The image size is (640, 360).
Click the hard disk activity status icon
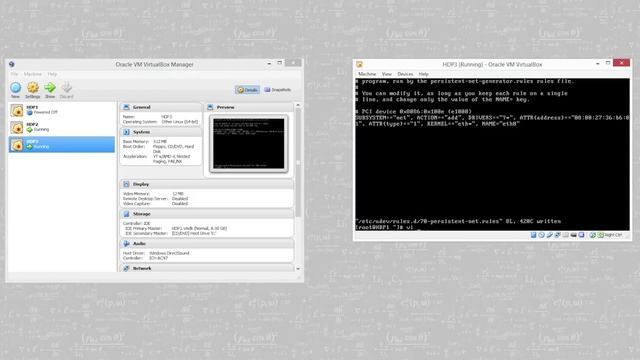click(533, 235)
